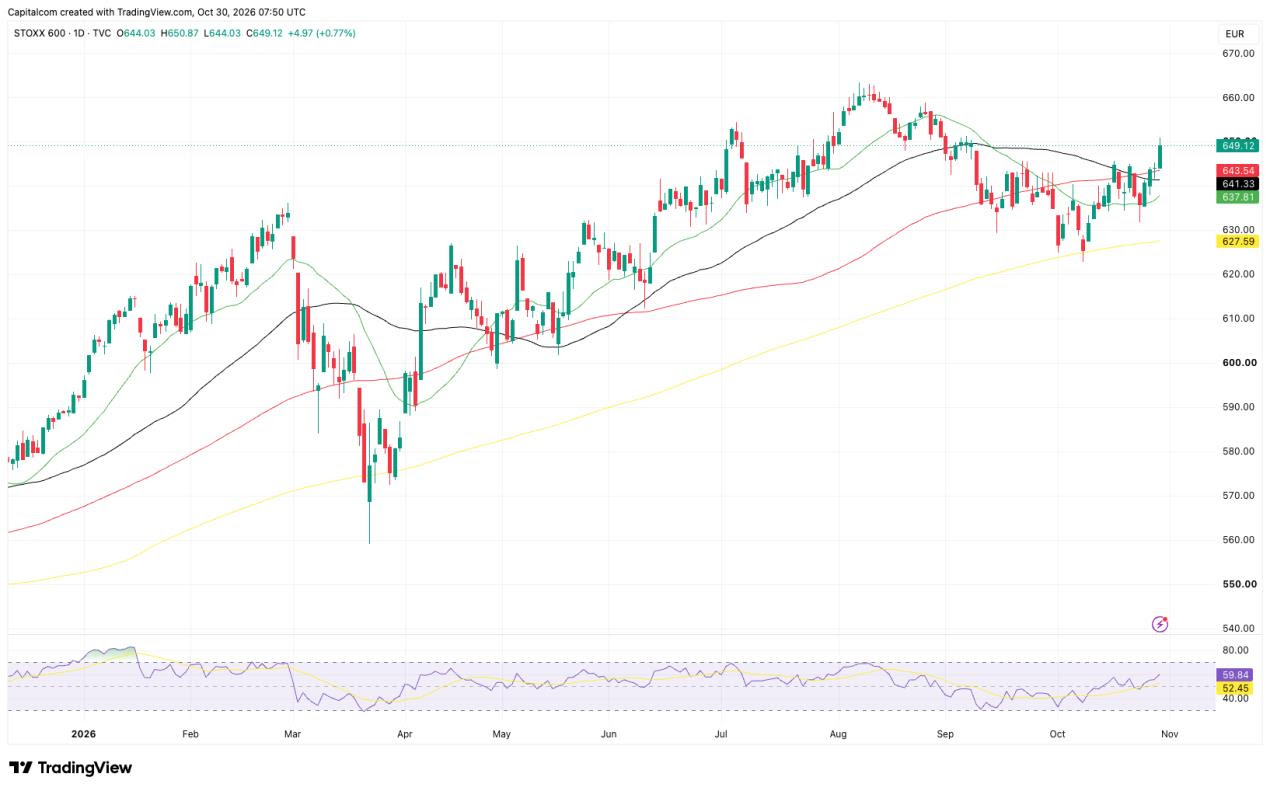The height and width of the screenshot is (791, 1270).
Task: Click the green 637.81 moving average tag
Action: pos(1238,197)
